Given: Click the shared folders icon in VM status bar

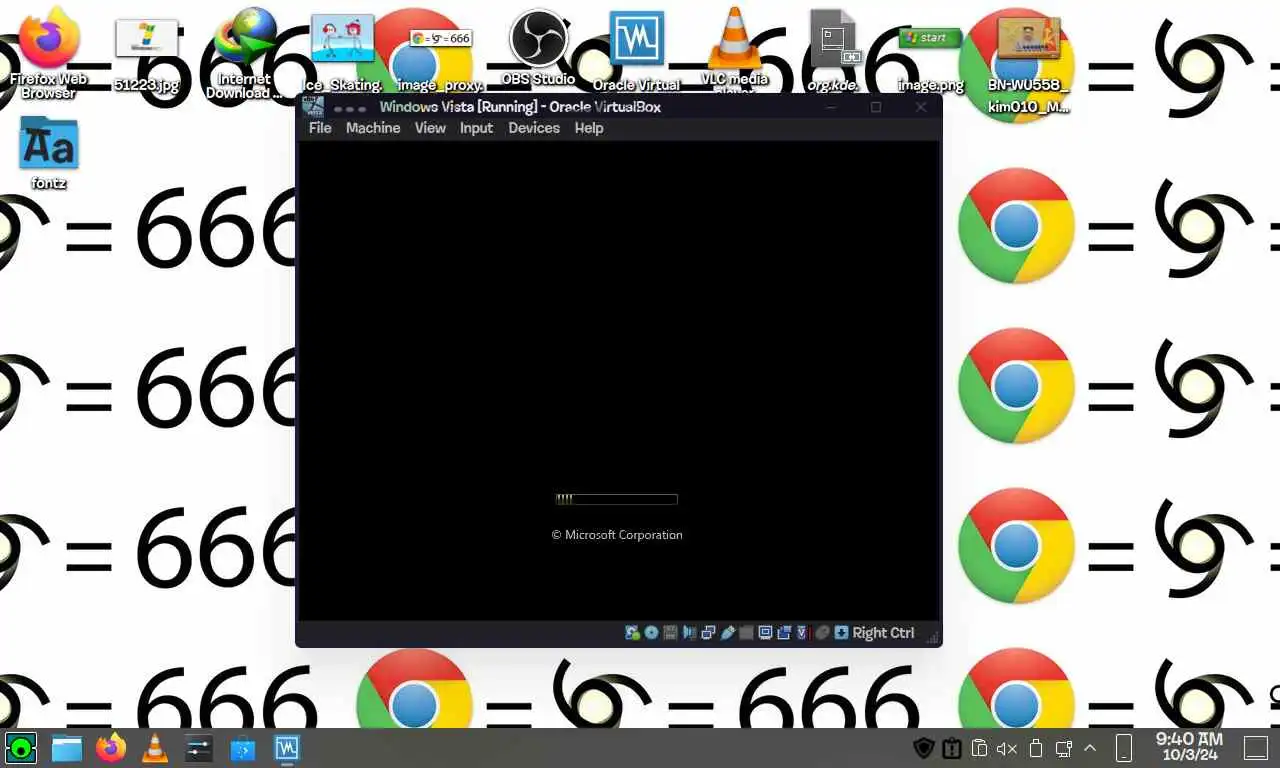Looking at the screenshot, I should click(x=746, y=633).
